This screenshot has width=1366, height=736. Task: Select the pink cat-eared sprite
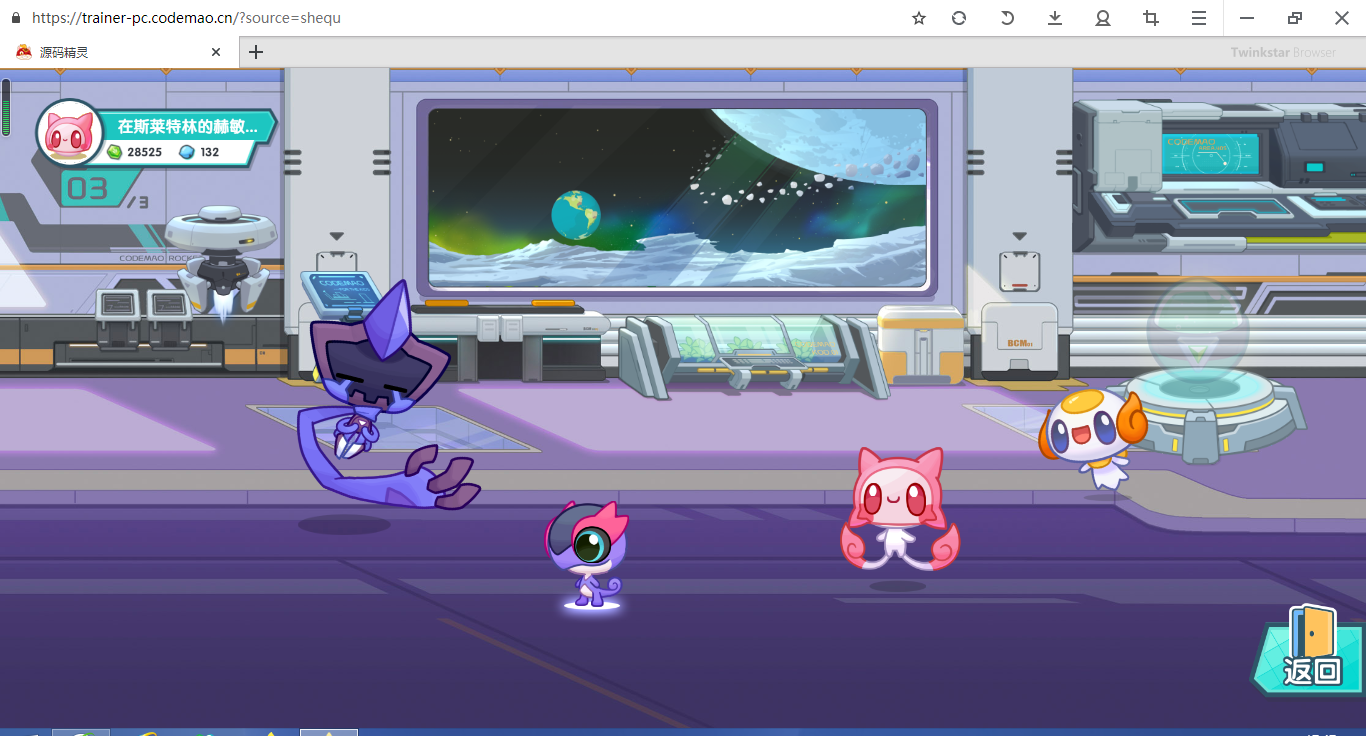pyautogui.click(x=898, y=510)
